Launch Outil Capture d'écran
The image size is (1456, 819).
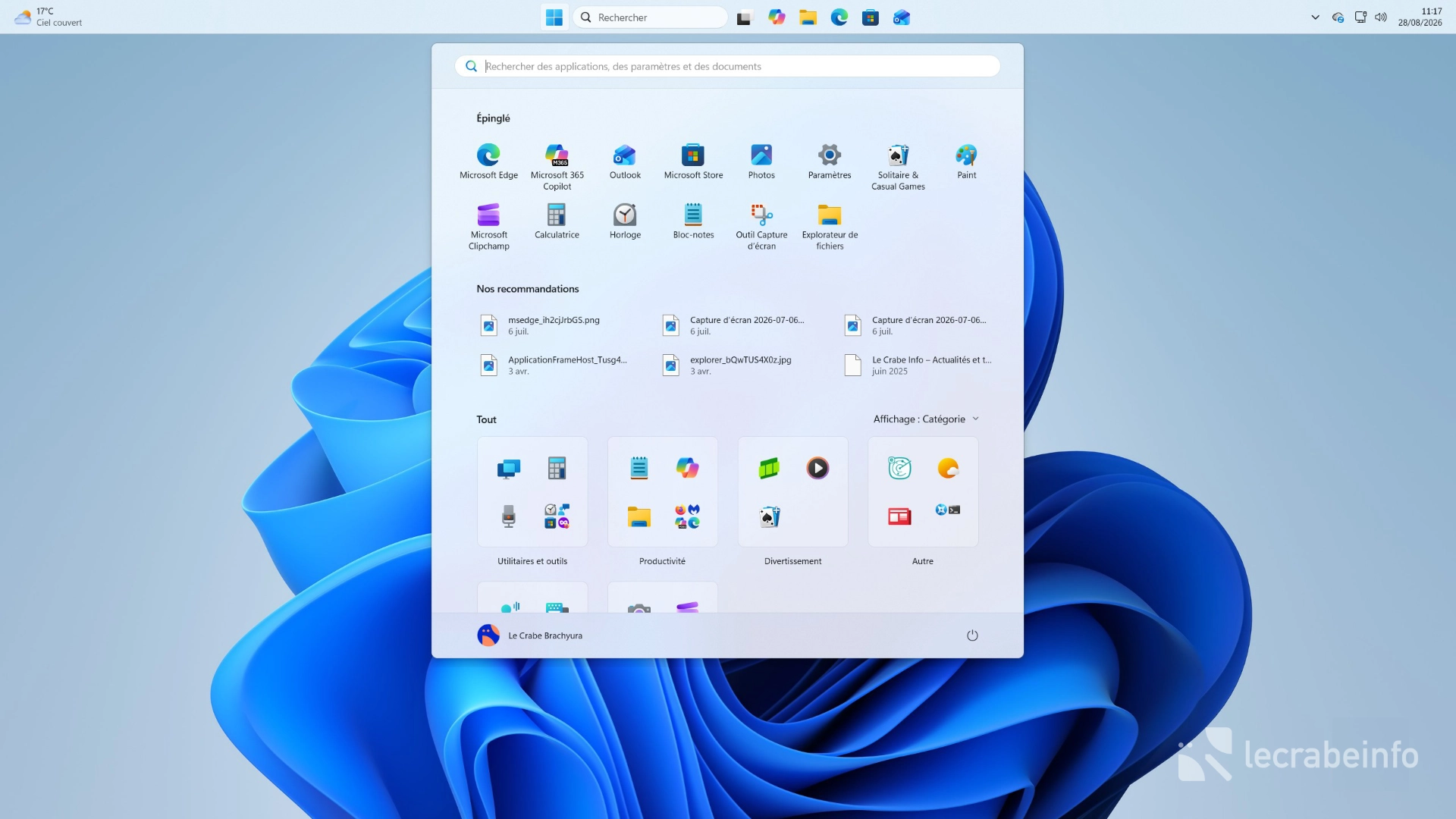(761, 227)
